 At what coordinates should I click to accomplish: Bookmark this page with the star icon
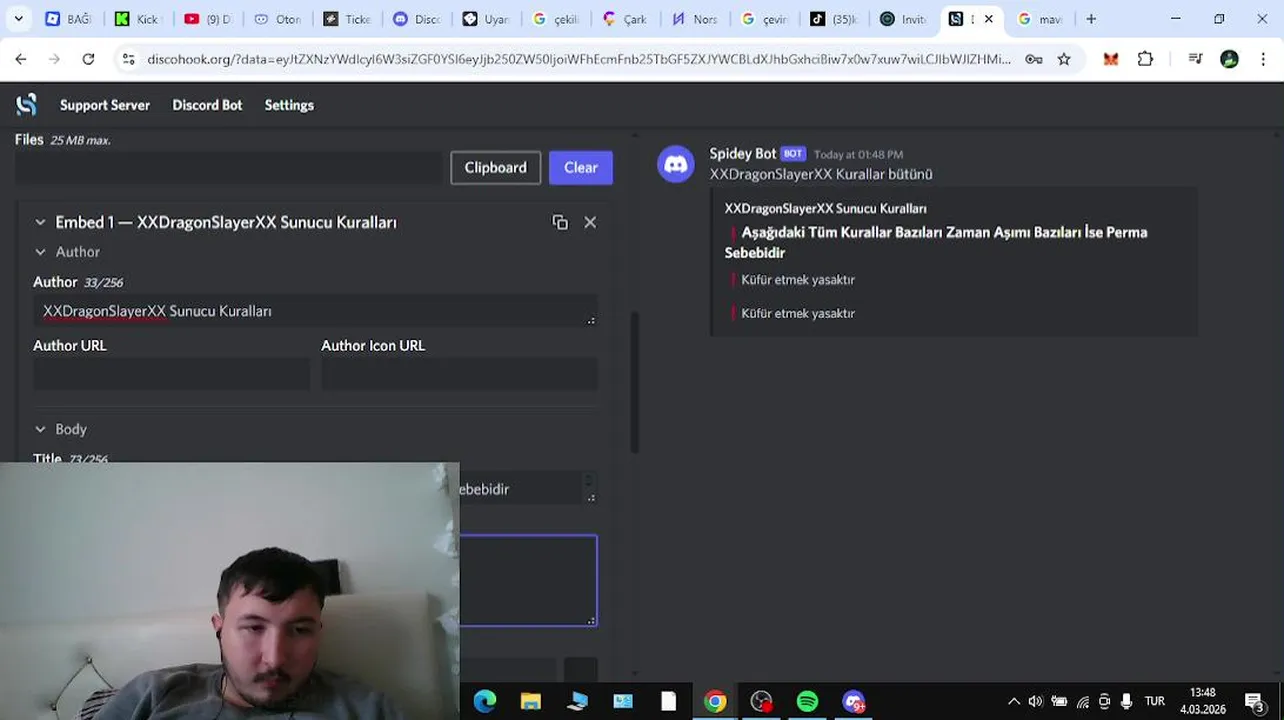[1064, 59]
